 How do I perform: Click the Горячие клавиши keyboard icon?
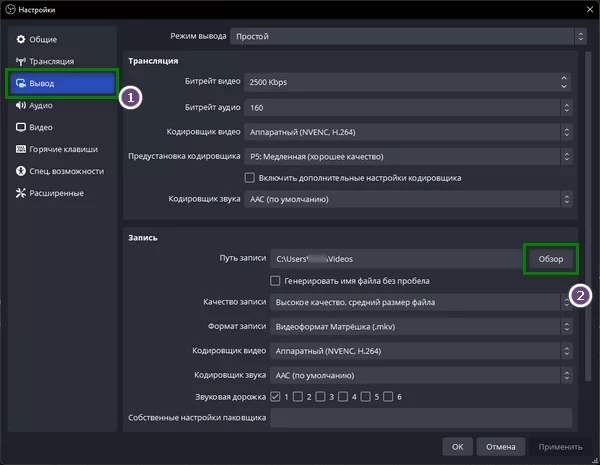point(21,149)
